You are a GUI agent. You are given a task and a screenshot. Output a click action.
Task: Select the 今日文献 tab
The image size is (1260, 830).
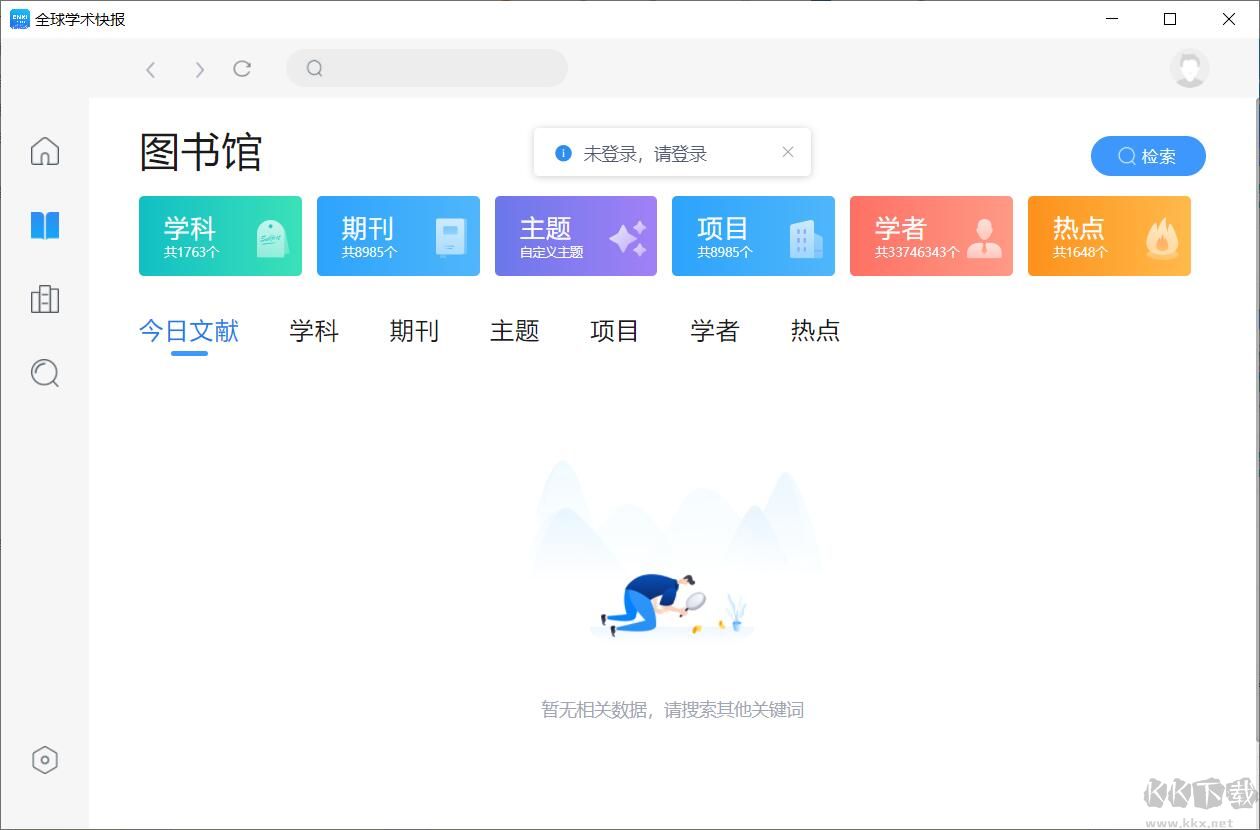189,330
